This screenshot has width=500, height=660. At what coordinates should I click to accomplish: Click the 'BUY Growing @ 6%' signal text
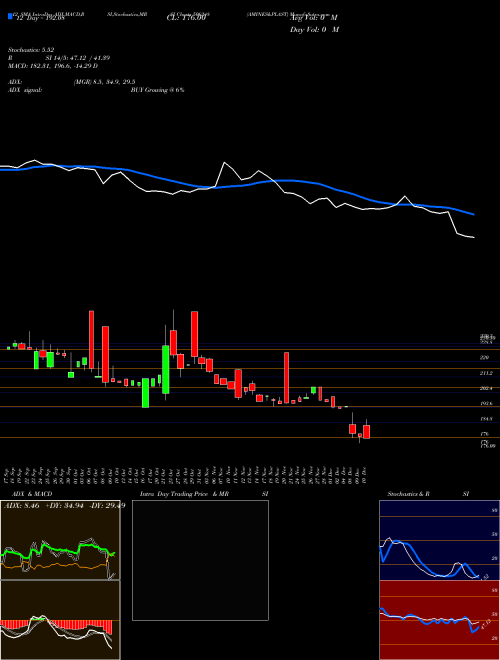157,90
